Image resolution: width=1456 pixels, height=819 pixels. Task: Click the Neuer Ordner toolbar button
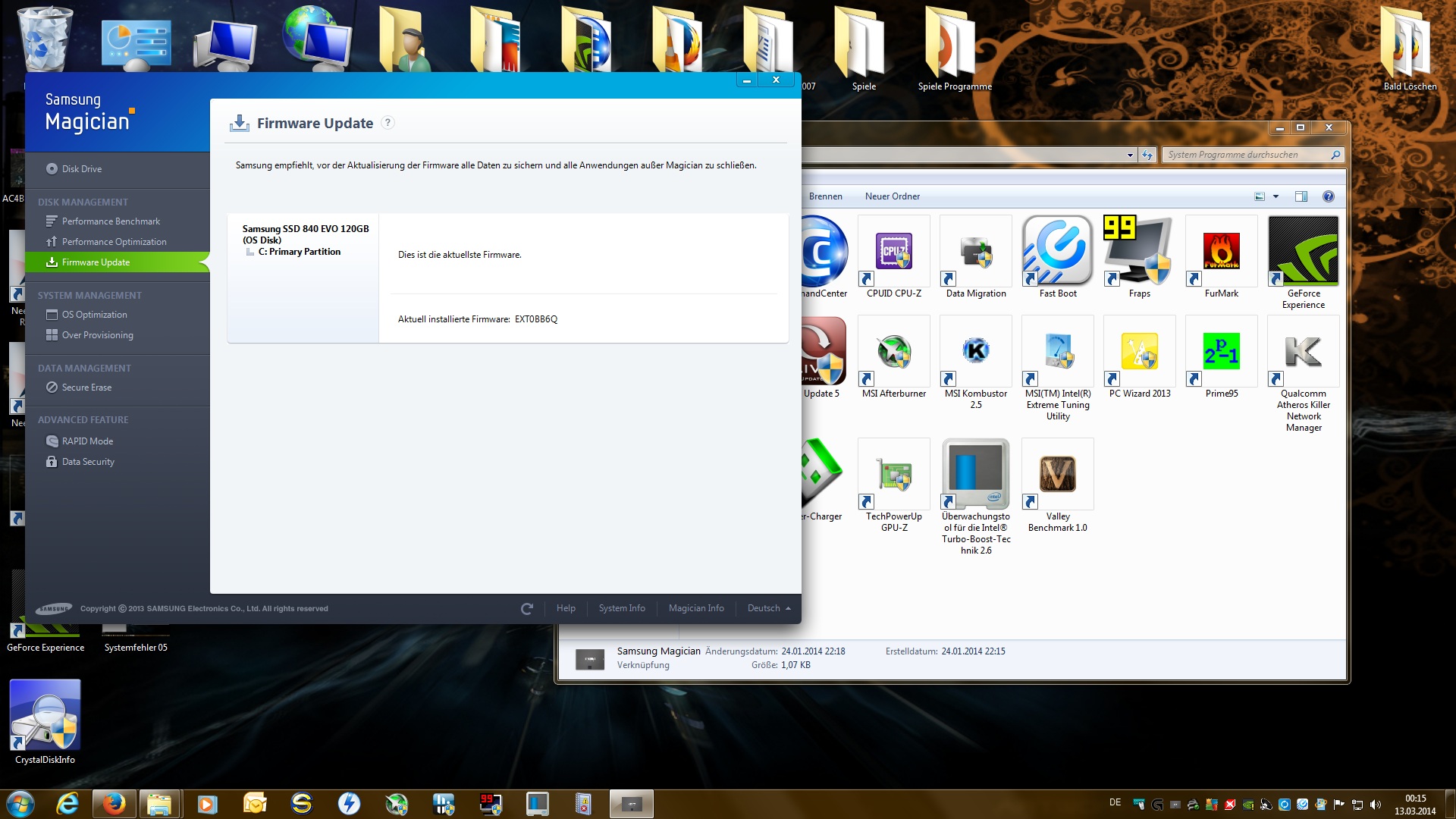click(892, 196)
